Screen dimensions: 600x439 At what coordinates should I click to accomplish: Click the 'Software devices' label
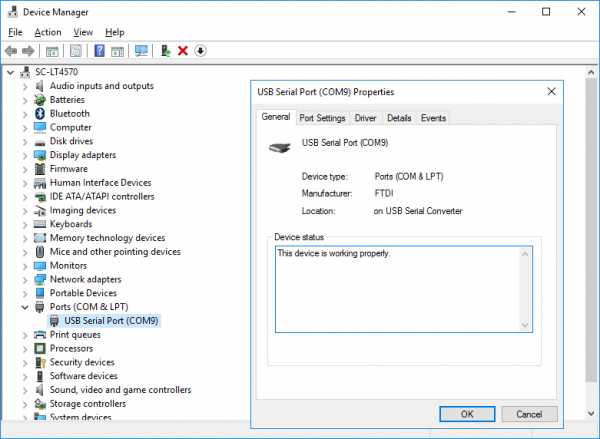click(83, 376)
